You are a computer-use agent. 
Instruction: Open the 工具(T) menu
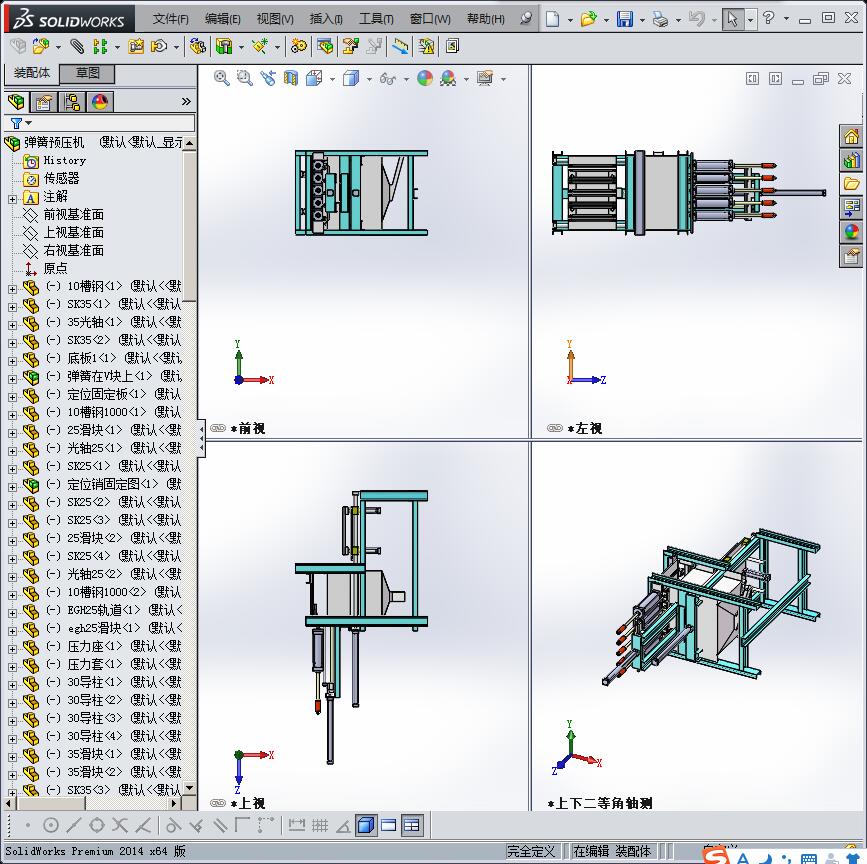pyautogui.click(x=376, y=19)
